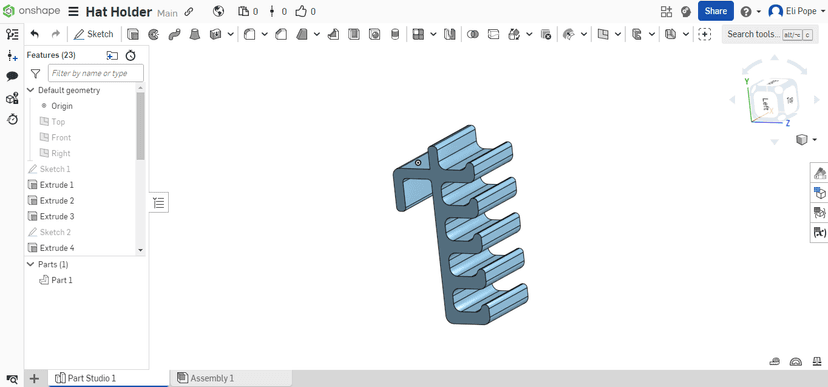Click the Extrude tool icon
Viewport: 828px width, 387px height.
134,34
